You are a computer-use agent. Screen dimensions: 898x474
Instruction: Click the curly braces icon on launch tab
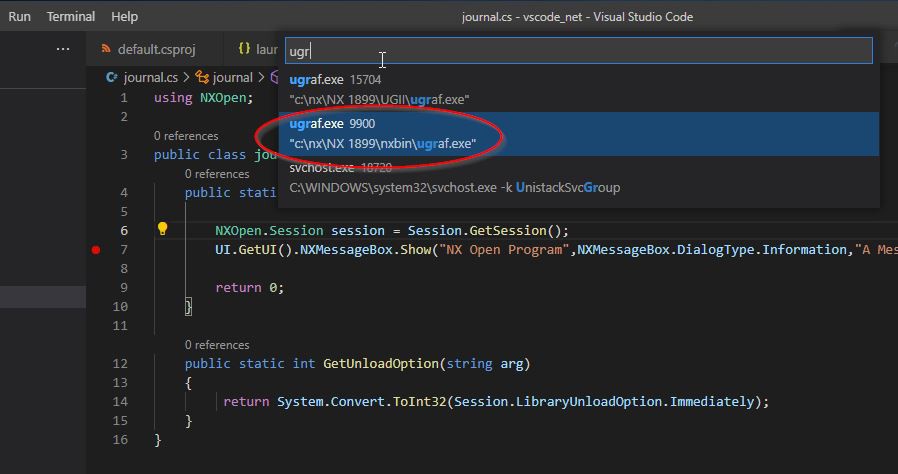click(244, 49)
